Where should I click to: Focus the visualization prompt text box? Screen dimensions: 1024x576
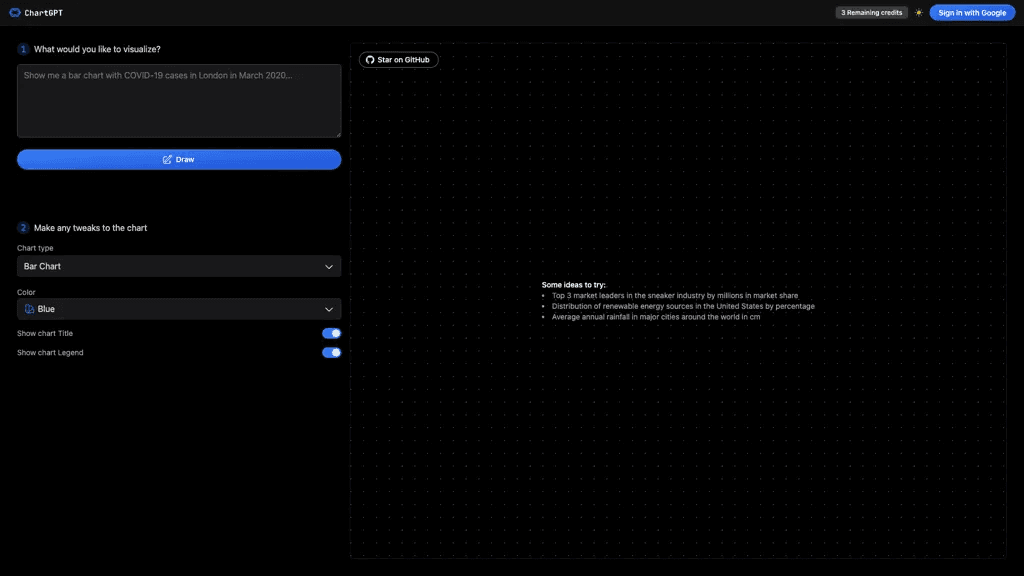(179, 101)
